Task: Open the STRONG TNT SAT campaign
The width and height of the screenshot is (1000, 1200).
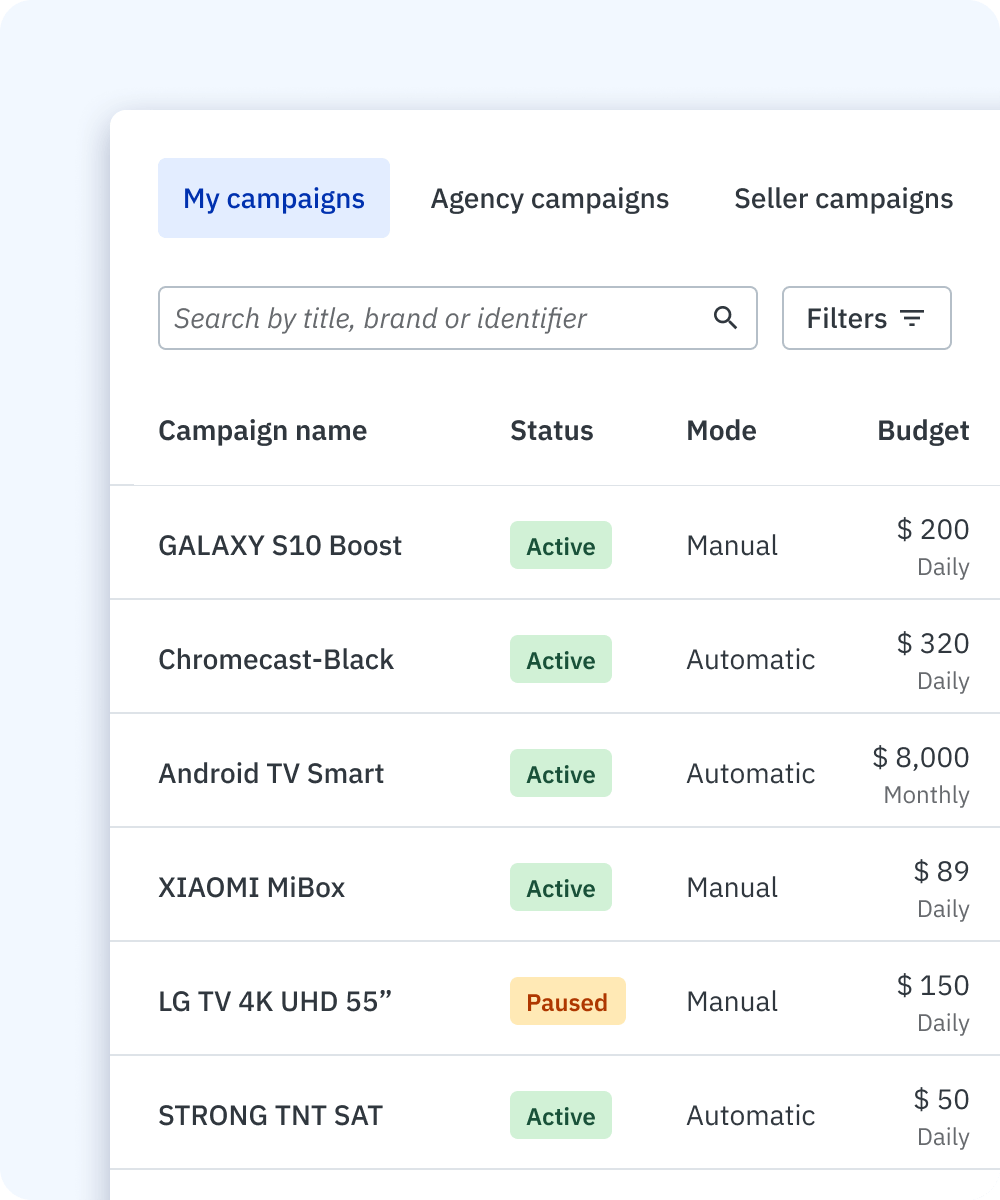Action: click(270, 1115)
